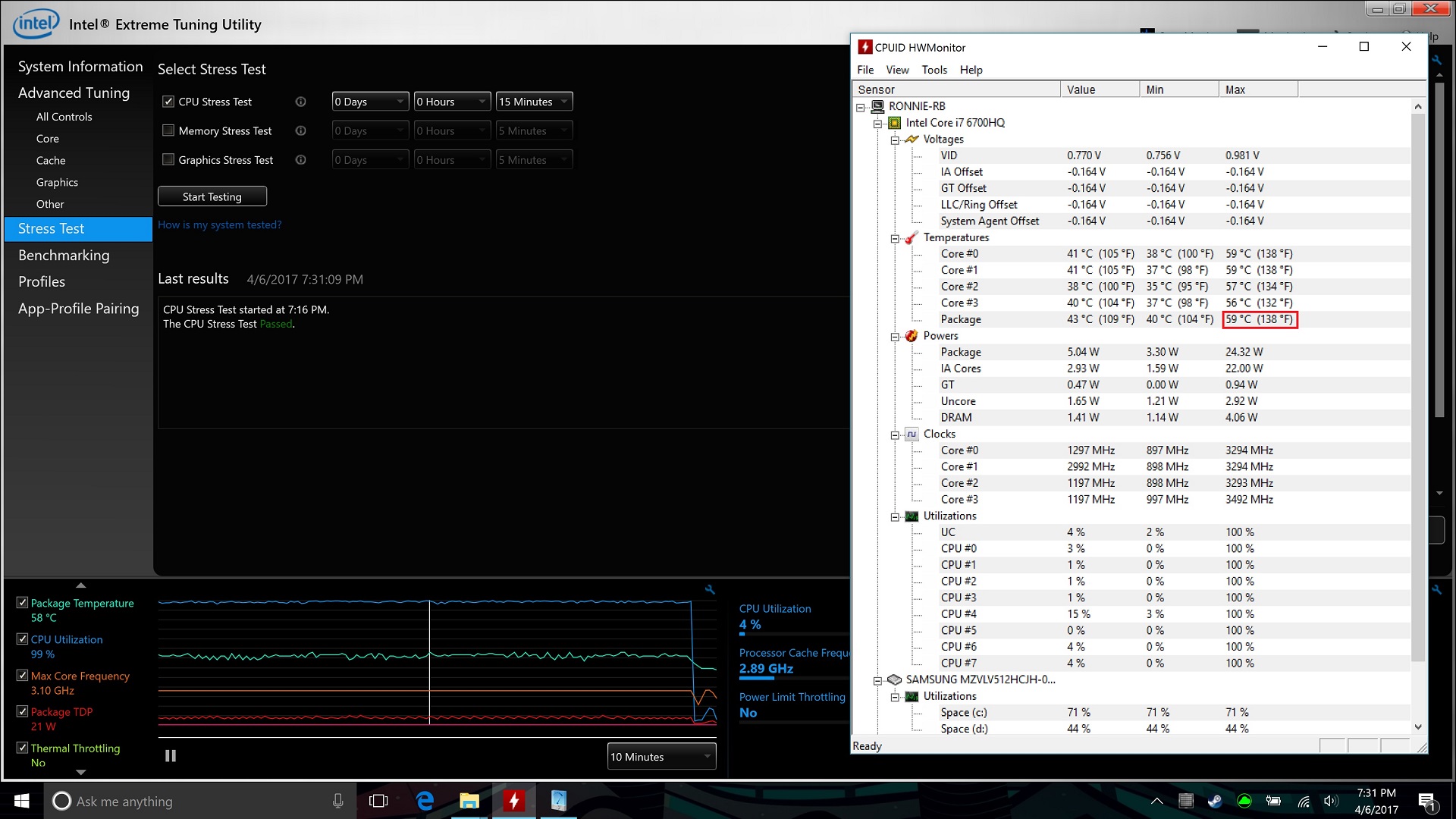Open Action Center notifications icon

coord(1426,802)
